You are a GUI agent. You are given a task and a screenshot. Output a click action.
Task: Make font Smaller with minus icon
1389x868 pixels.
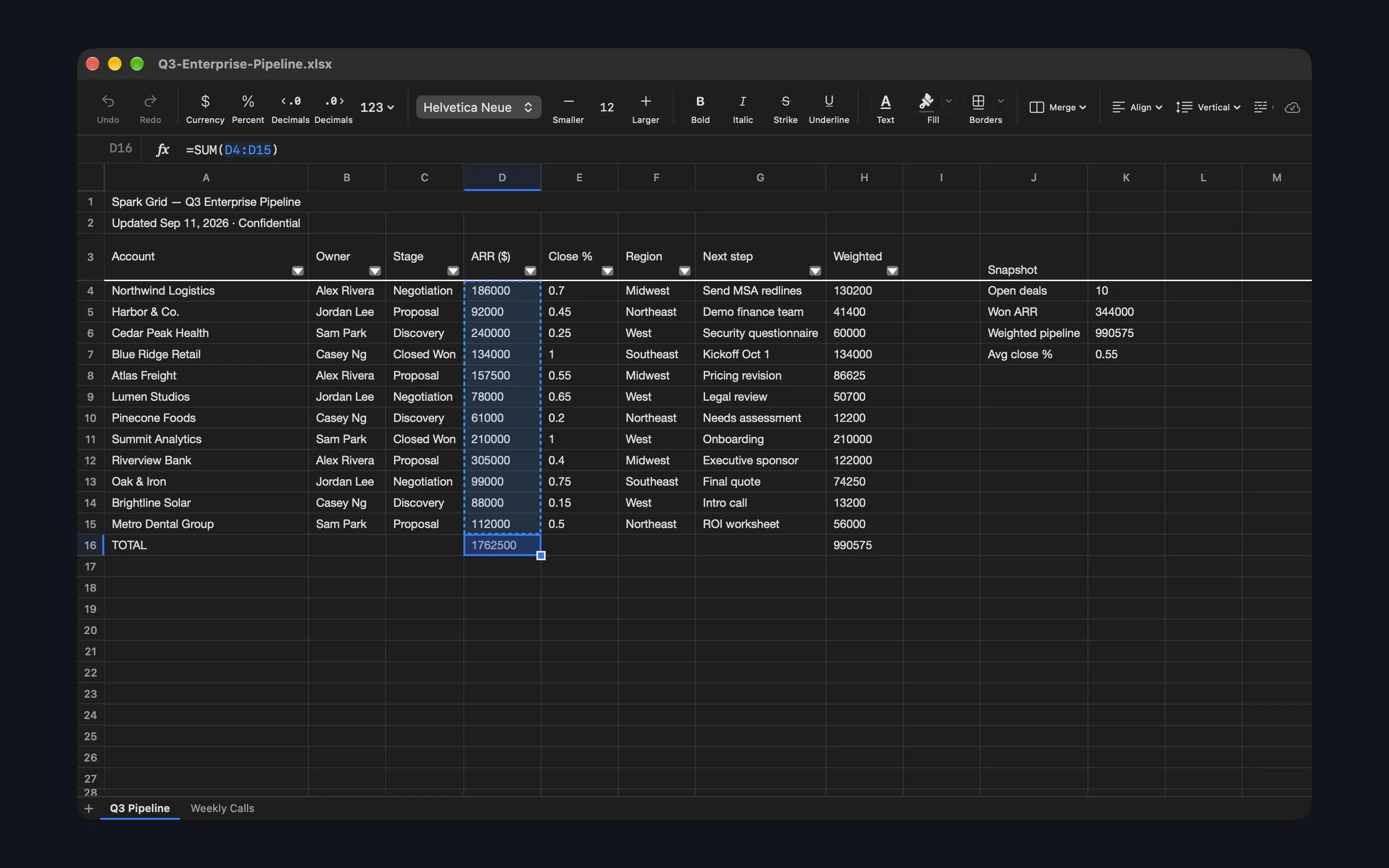(x=568, y=102)
